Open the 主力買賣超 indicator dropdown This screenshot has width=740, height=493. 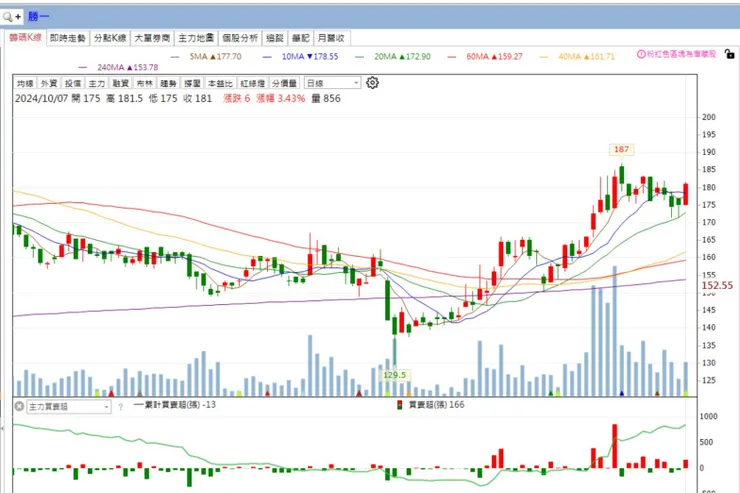tap(69, 407)
